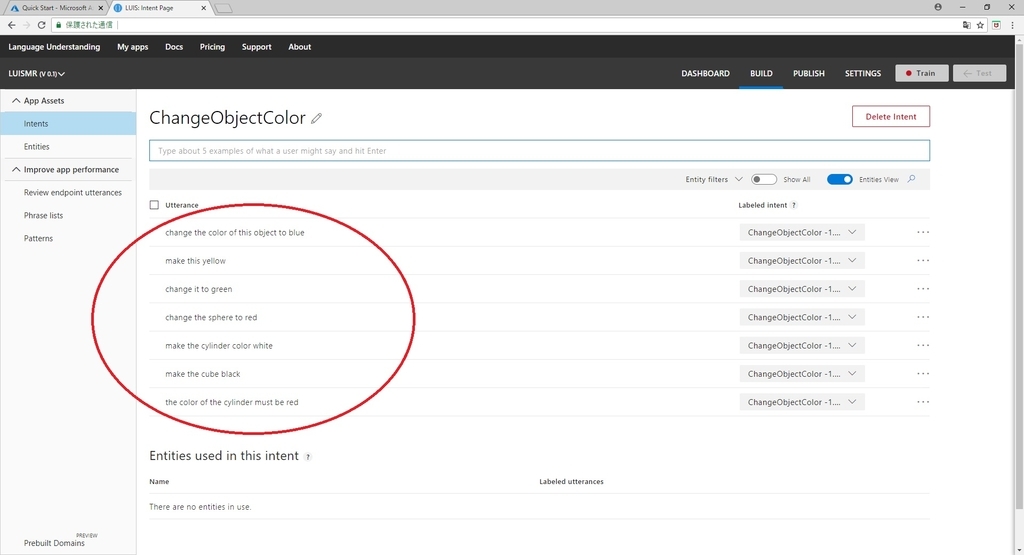Click the example utterance input field
Image resolution: width=1024 pixels, height=555 pixels.
(x=539, y=151)
